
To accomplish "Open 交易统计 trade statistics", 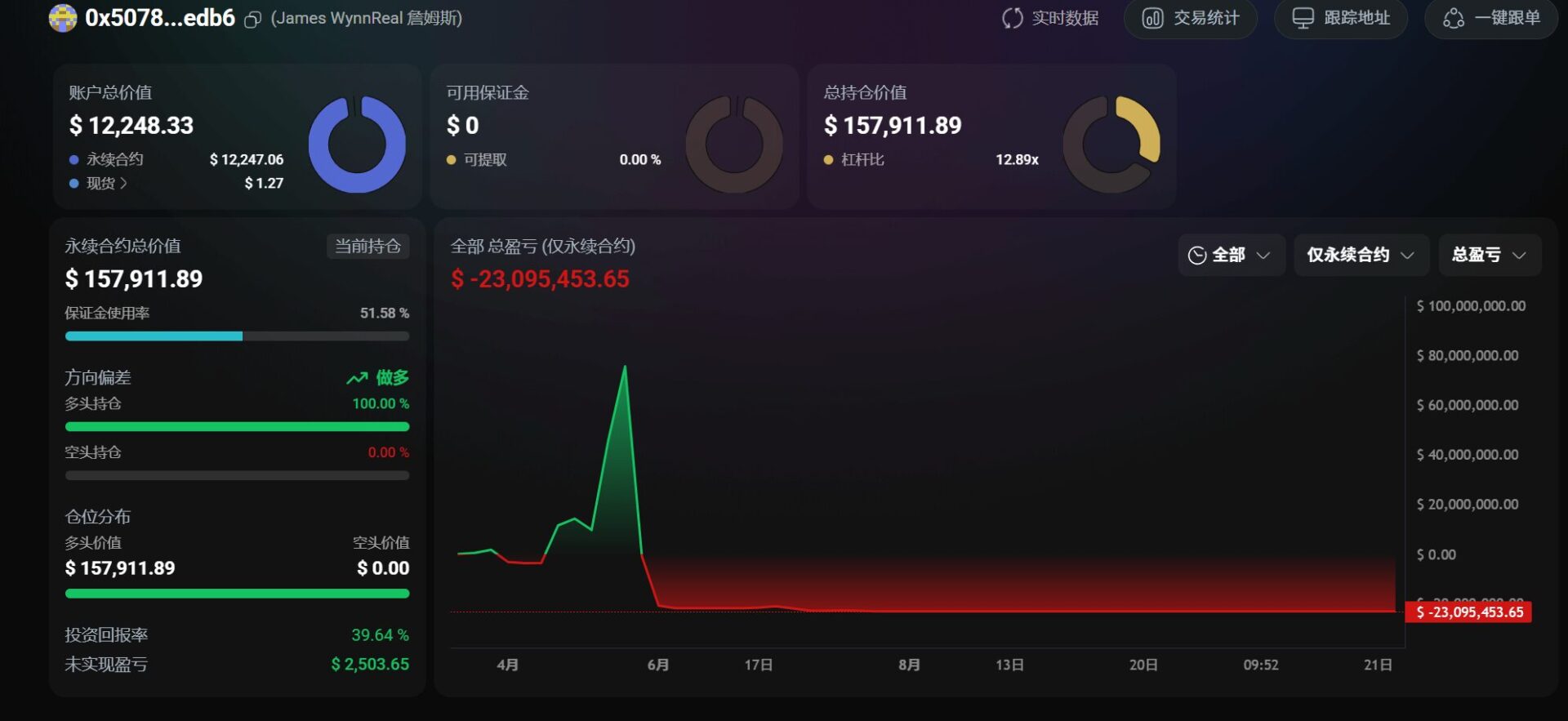I will click(1190, 18).
